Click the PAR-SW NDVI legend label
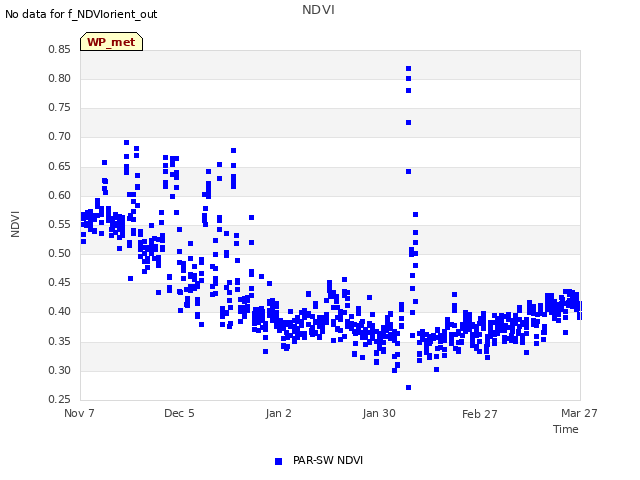This screenshot has height=480, width=640. [328, 460]
